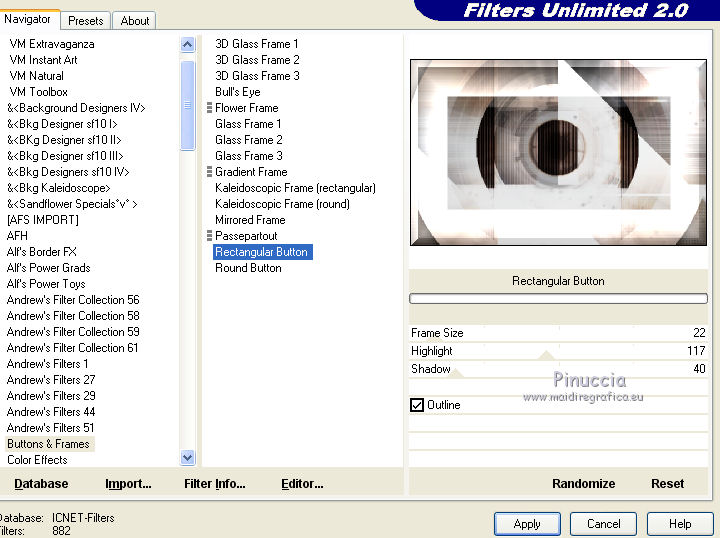This screenshot has width=720, height=538.
Task: Select the VM Natural category
Action: [36, 76]
